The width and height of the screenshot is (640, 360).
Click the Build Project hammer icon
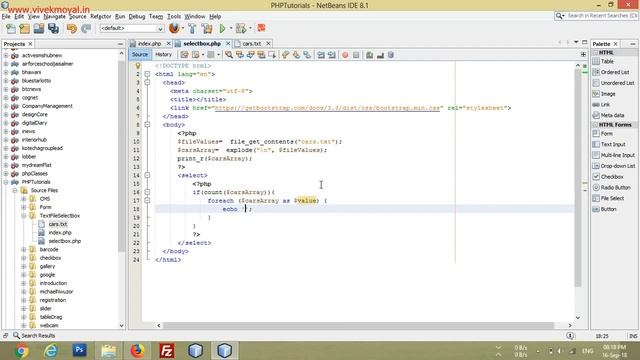pos(192,28)
